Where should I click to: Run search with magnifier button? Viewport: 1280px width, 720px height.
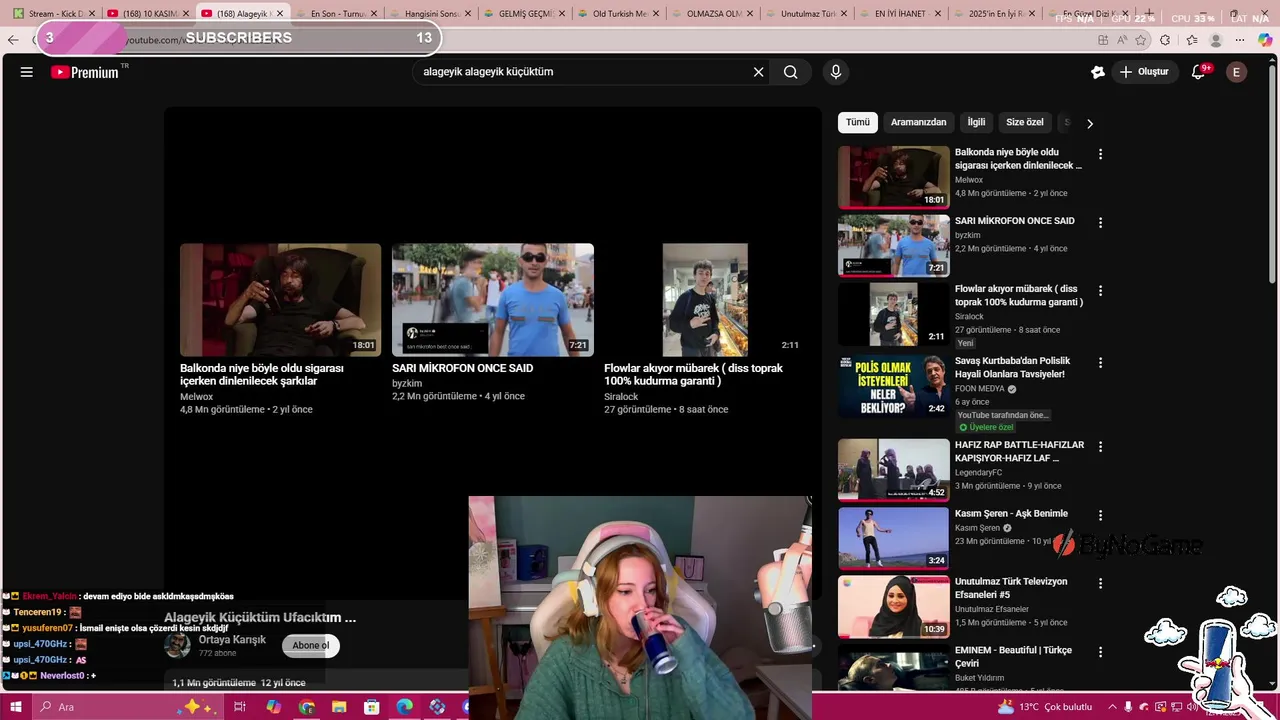(791, 72)
